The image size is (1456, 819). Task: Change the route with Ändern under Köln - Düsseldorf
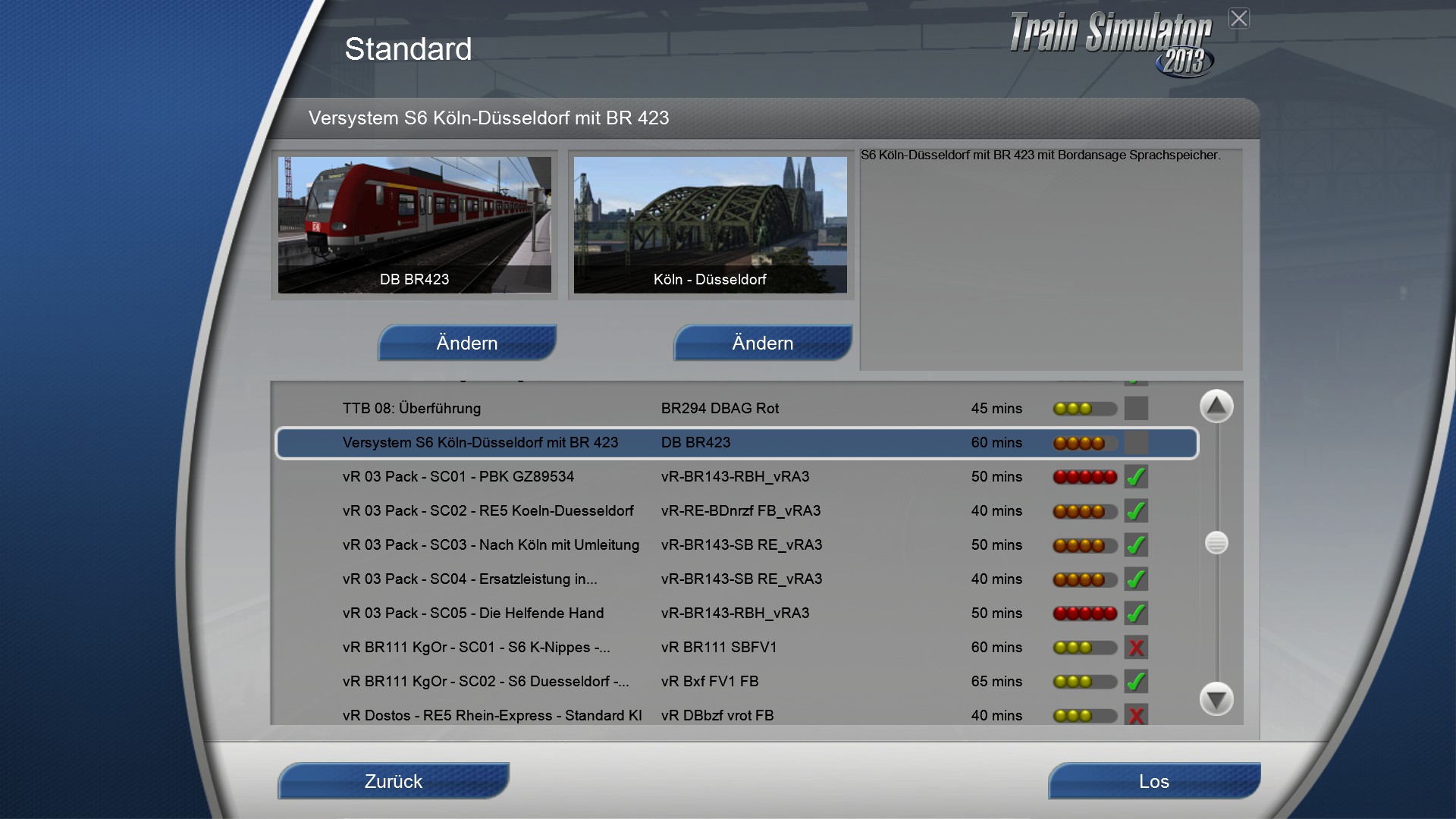(763, 343)
